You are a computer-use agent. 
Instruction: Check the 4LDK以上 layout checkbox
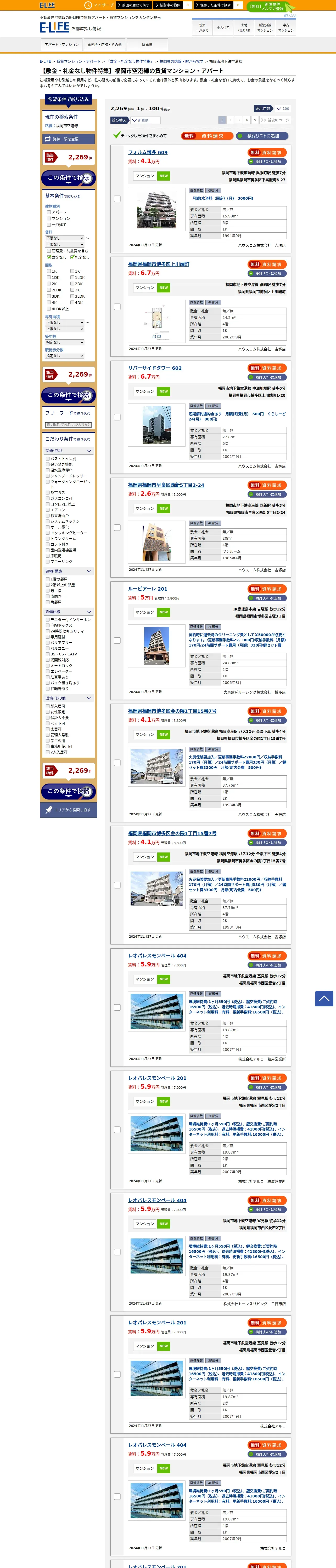pos(49,309)
